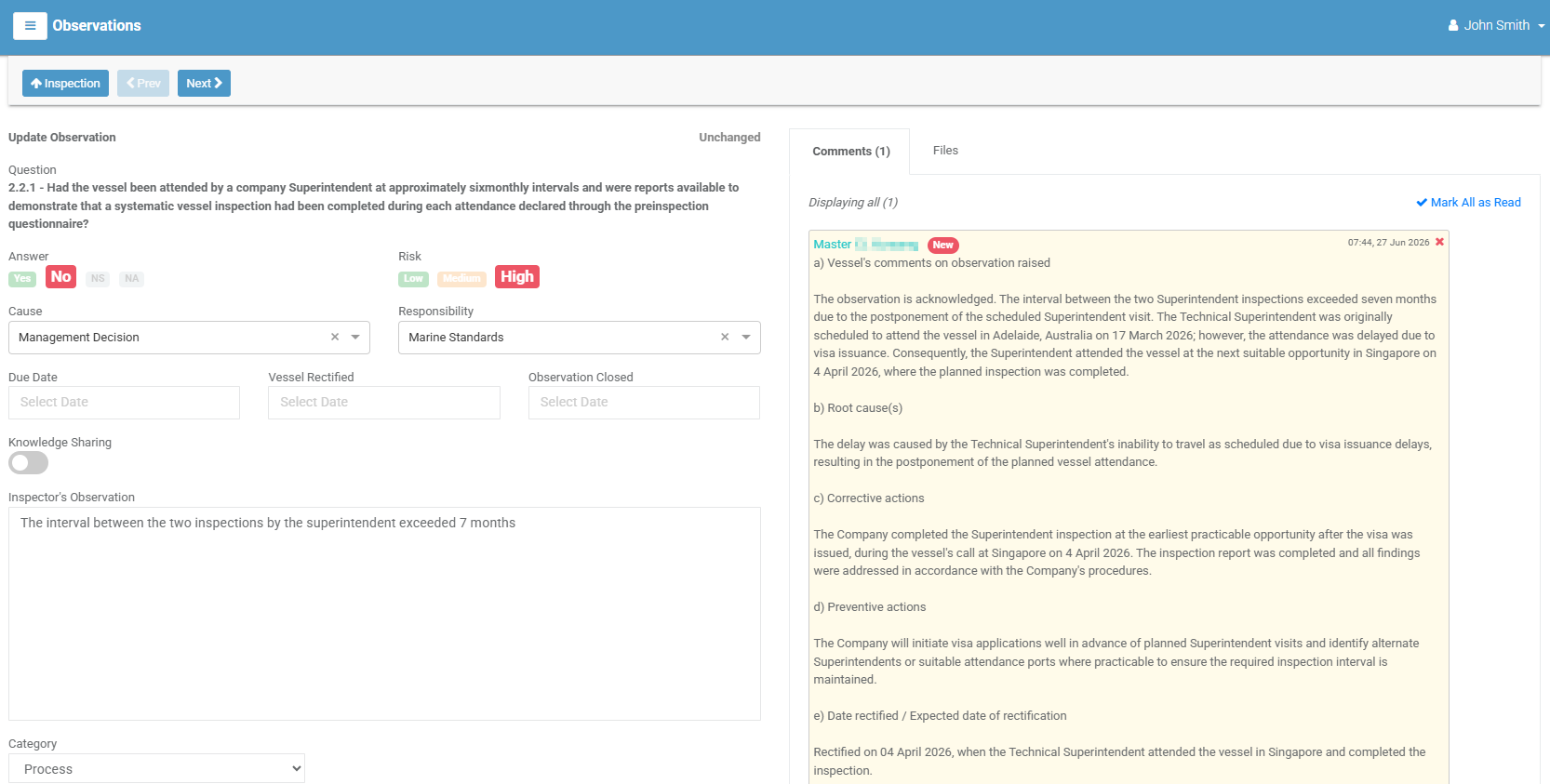This screenshot has width=1550, height=784.
Task: Set the answer to Yes
Action: [x=22, y=278]
